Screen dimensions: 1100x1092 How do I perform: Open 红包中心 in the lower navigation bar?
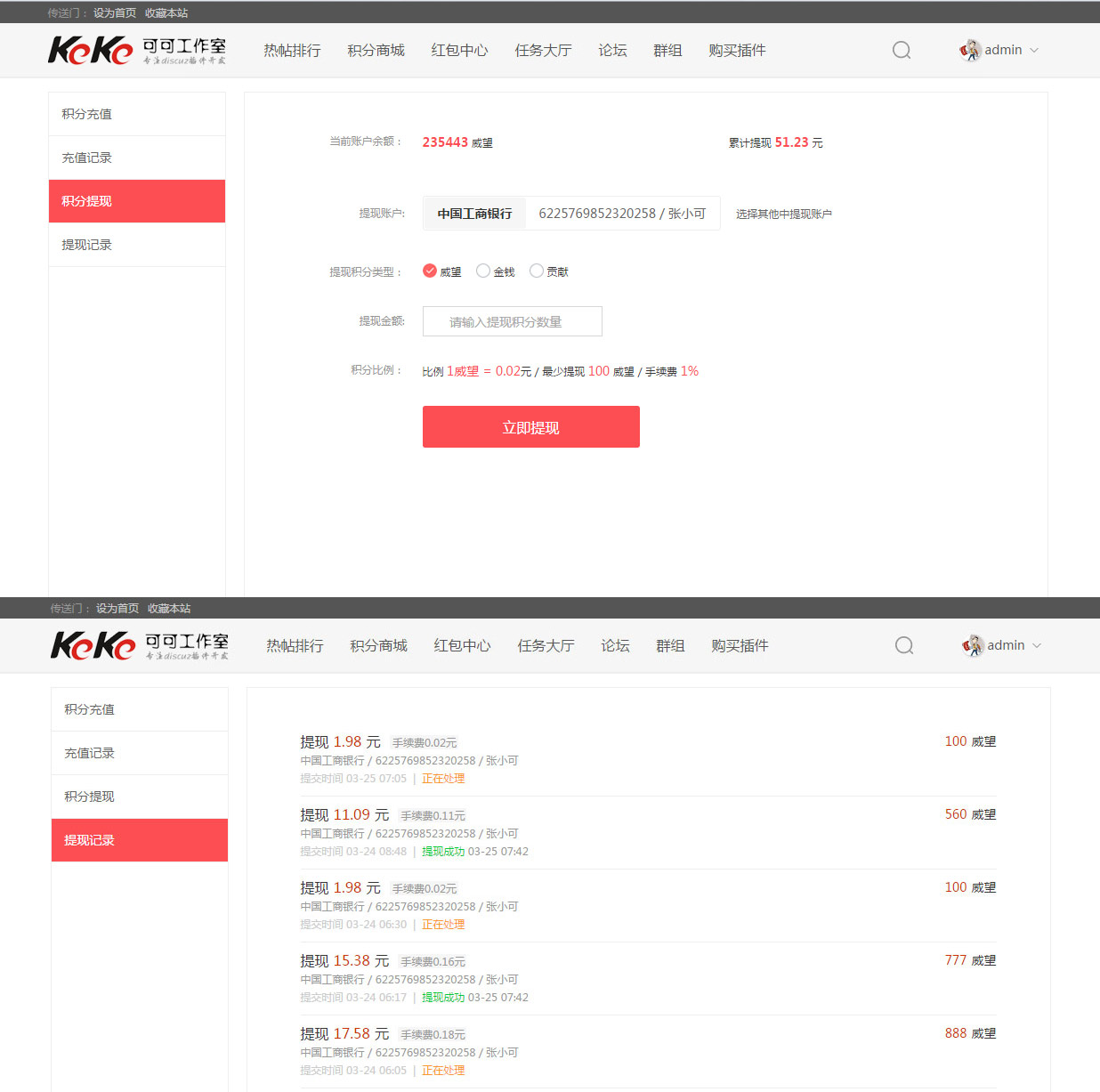462,646
